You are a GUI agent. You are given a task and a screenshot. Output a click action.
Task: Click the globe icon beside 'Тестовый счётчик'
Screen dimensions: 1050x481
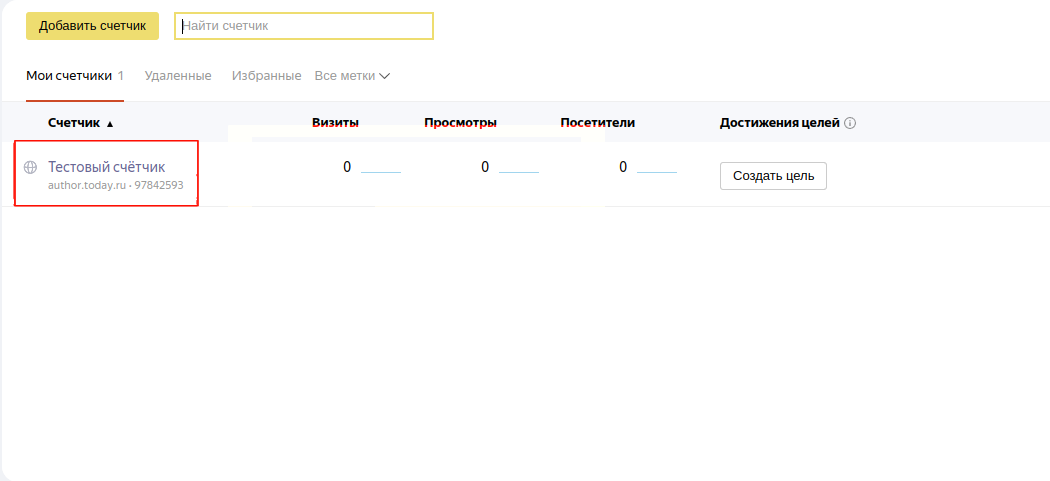point(30,167)
